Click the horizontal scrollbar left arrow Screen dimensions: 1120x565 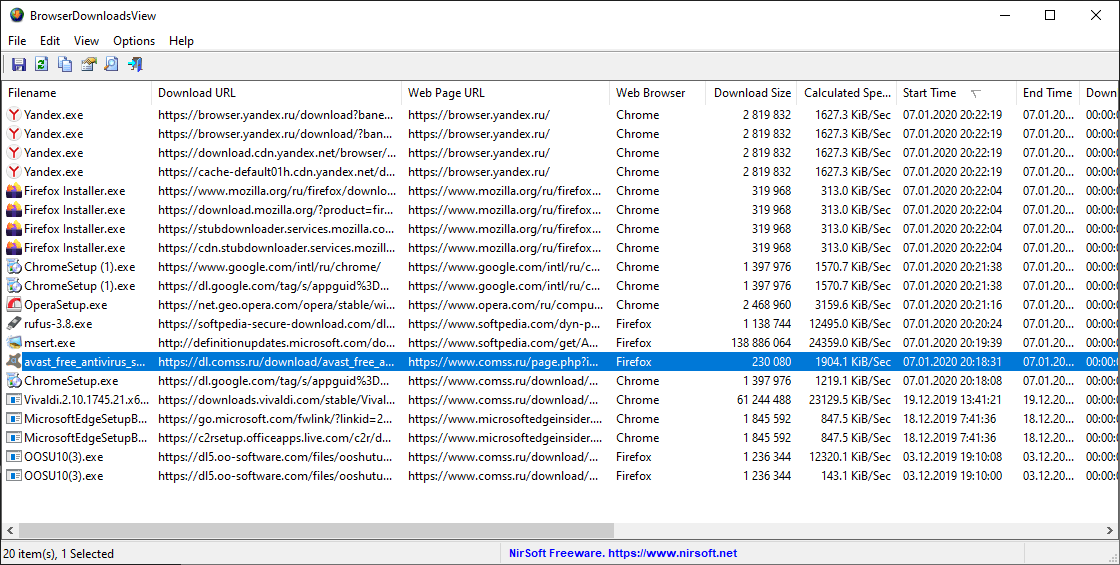[x=9, y=531]
